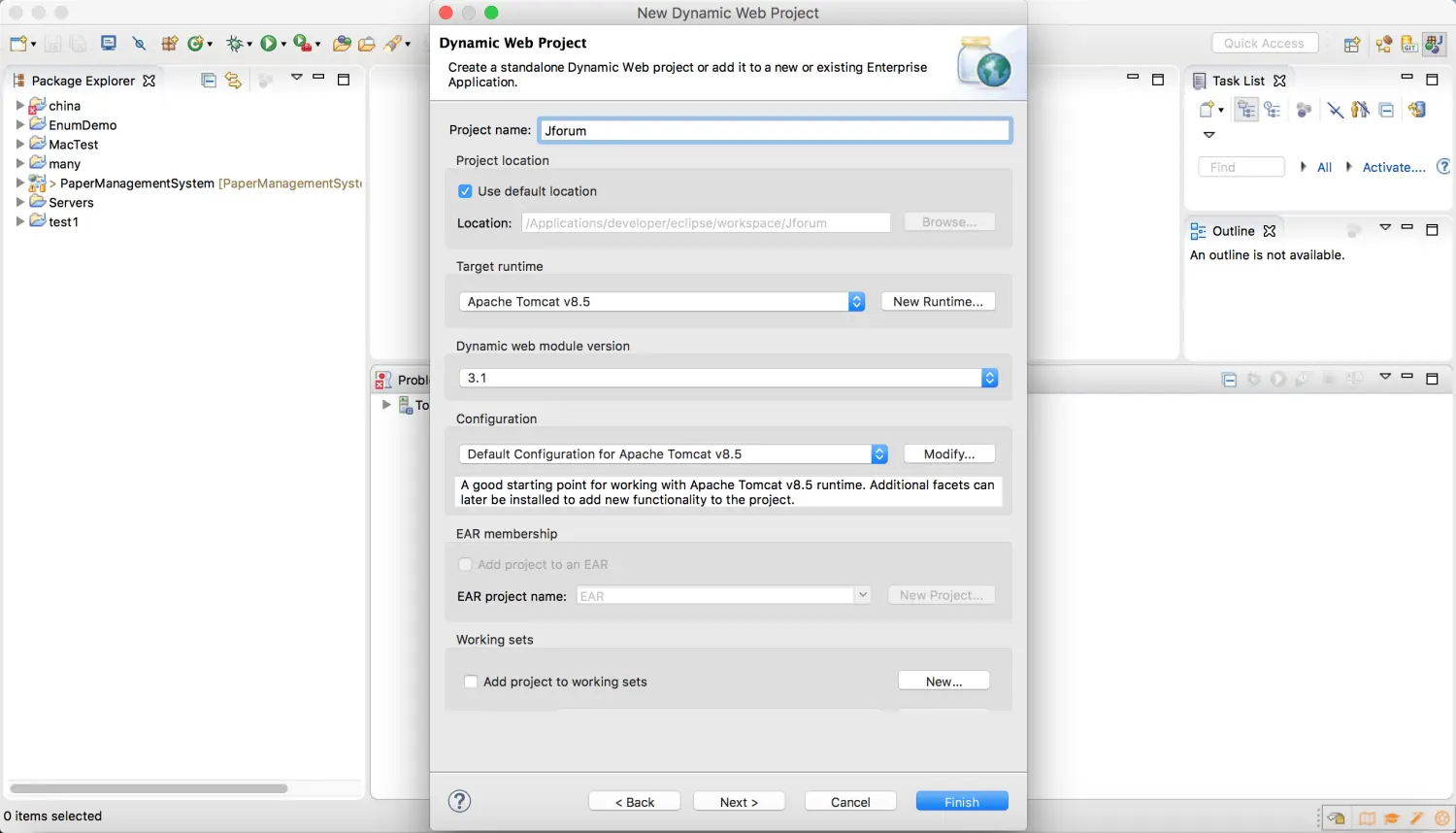Click the Modify... configuration button
Image resolution: width=1456 pixels, height=833 pixels.
point(949,454)
